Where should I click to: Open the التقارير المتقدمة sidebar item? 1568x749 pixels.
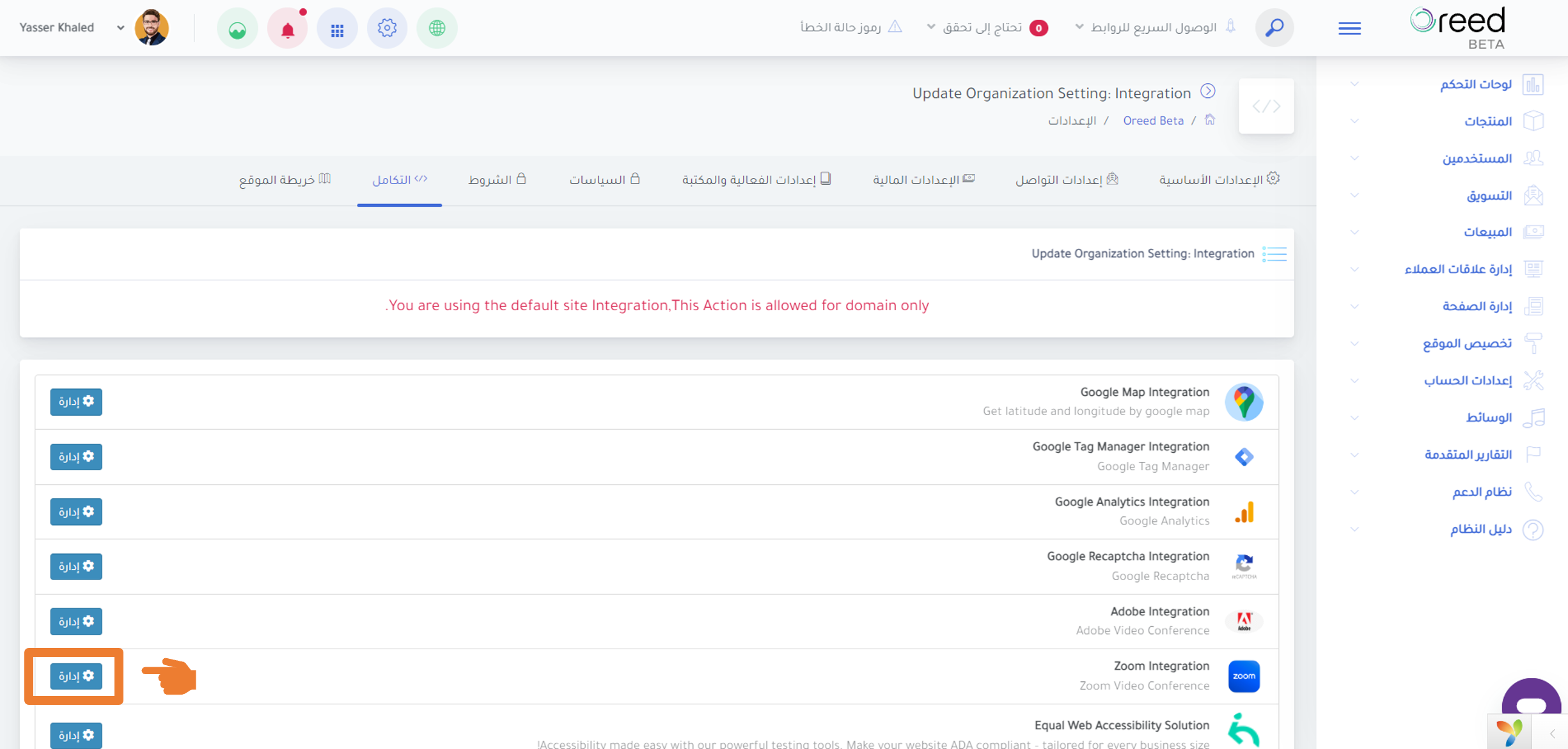(1445, 455)
